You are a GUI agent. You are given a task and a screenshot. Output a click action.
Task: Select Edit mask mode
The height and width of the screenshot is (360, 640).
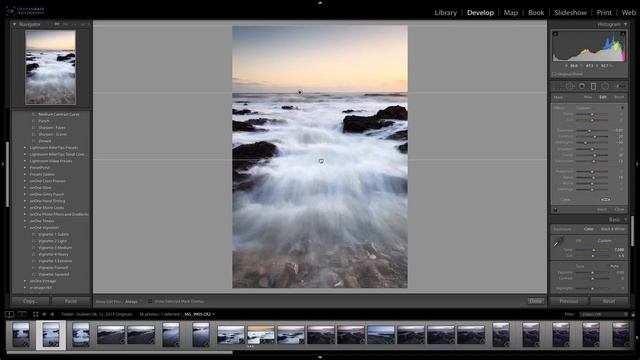pos(602,97)
